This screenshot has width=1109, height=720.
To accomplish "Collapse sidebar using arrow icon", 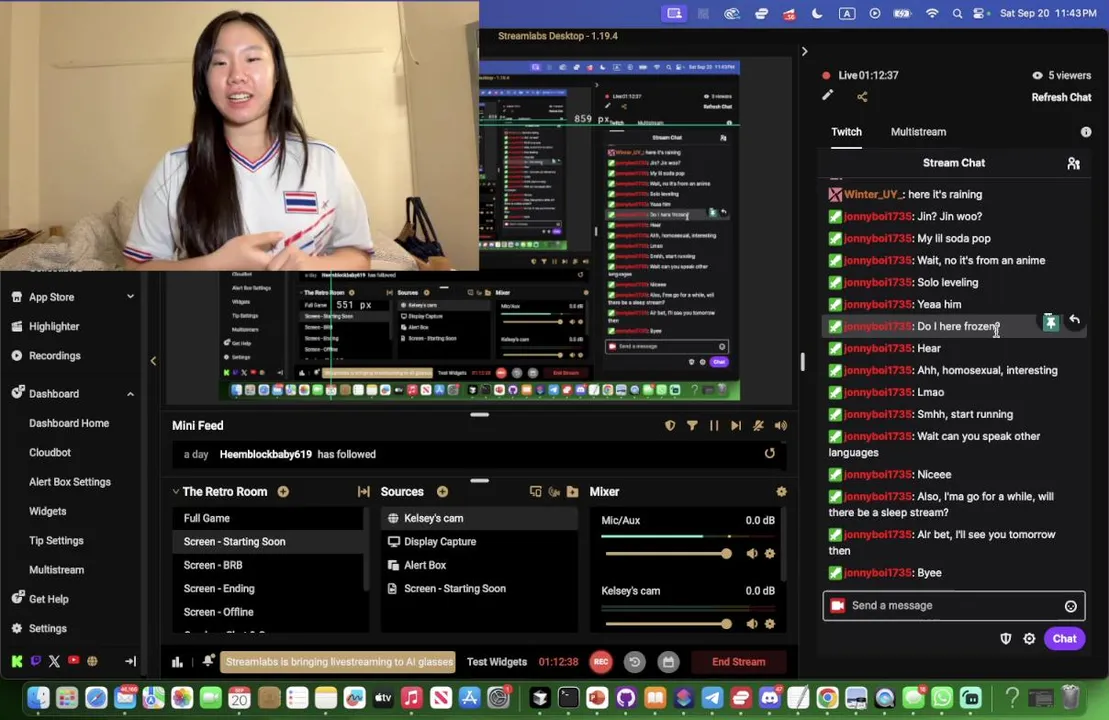I will [x=130, y=661].
